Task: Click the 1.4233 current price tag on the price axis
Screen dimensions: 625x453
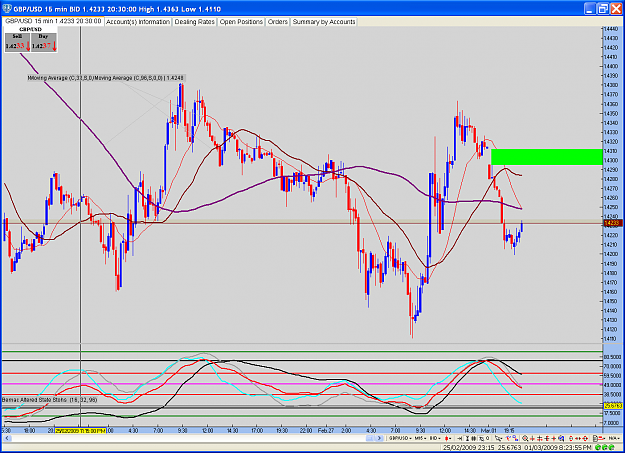Action: click(612, 223)
